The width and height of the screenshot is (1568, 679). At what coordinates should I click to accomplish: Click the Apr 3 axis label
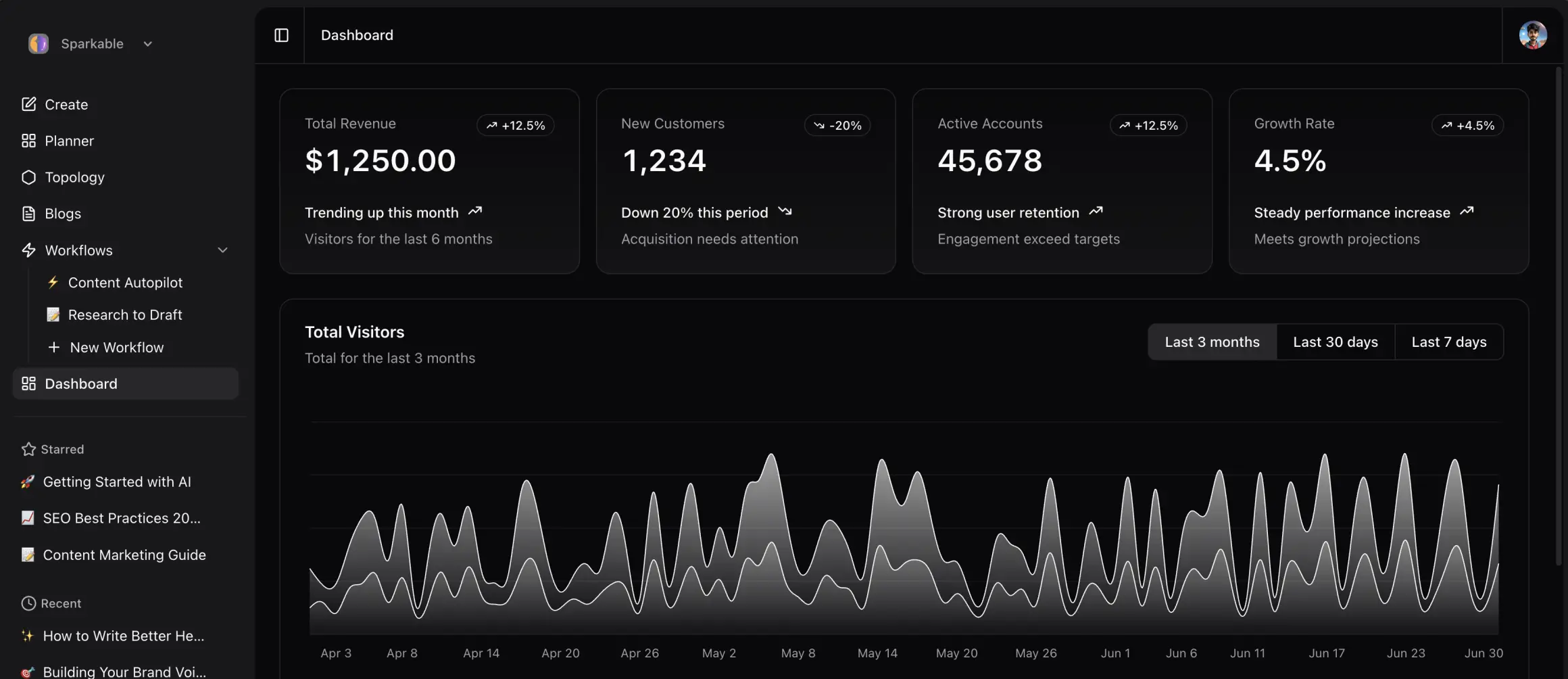tap(336, 653)
